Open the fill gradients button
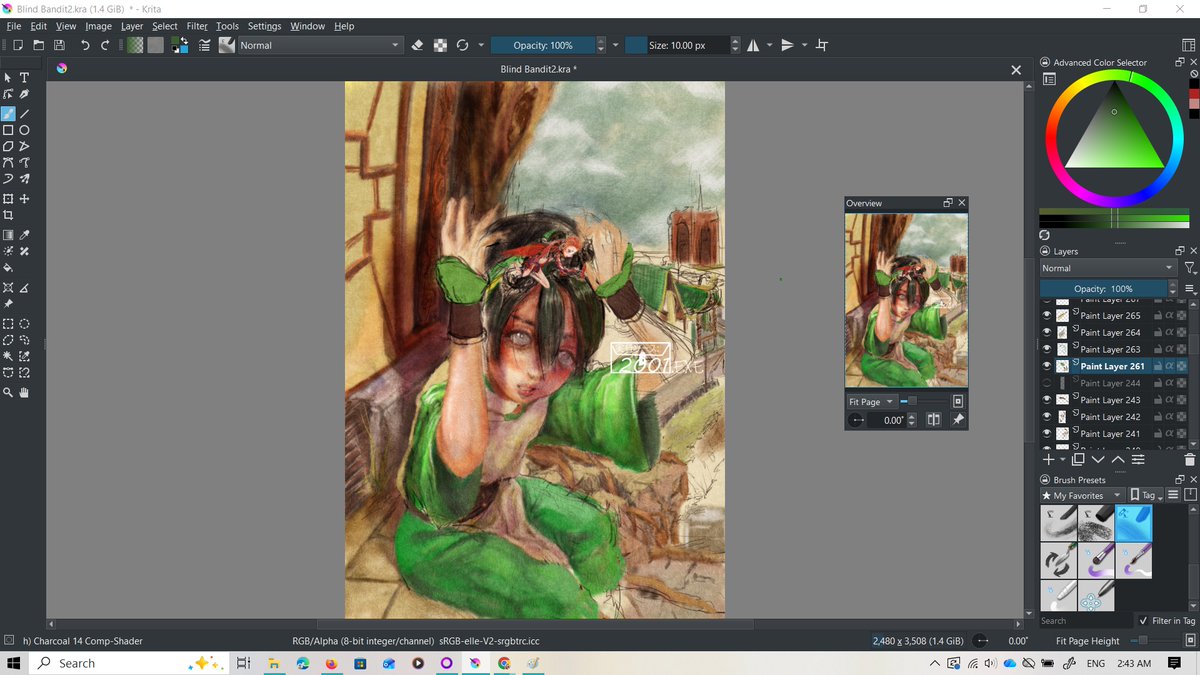This screenshot has width=1200, height=675. tap(135, 45)
